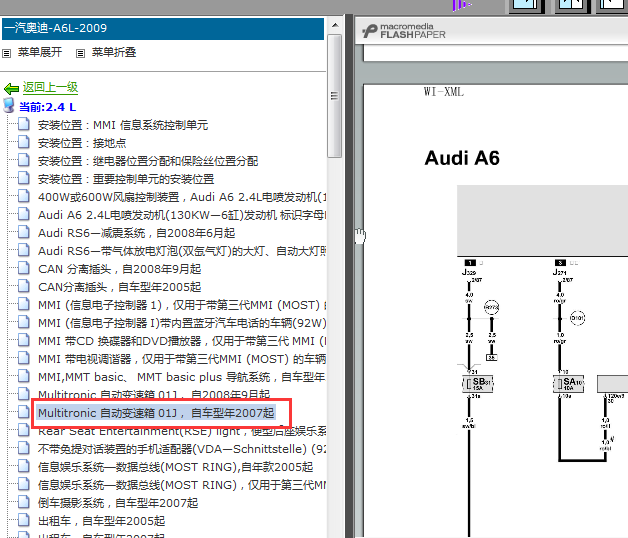Open 信息娱乐系统—数据总线(MOST RING),自年款2005起
This screenshot has height=538, width=628.
[175, 467]
